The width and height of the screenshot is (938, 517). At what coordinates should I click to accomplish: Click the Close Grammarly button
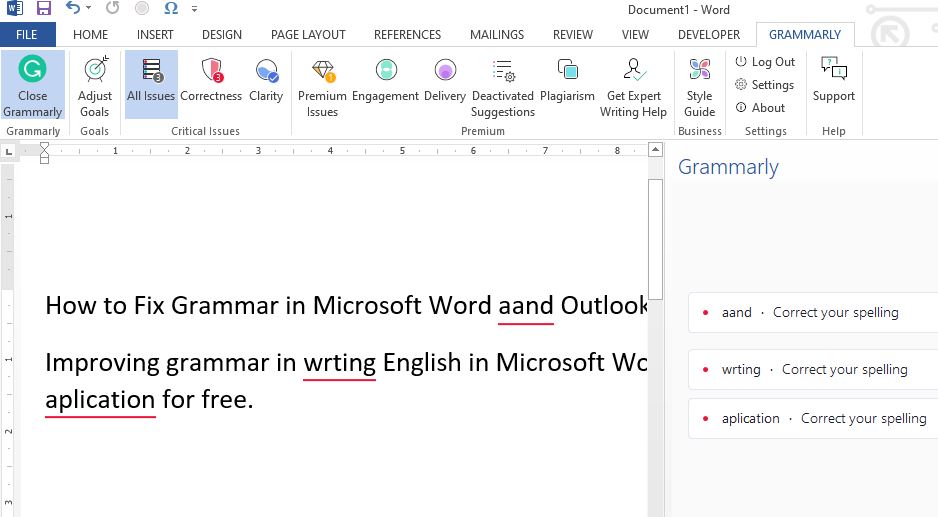pos(32,84)
